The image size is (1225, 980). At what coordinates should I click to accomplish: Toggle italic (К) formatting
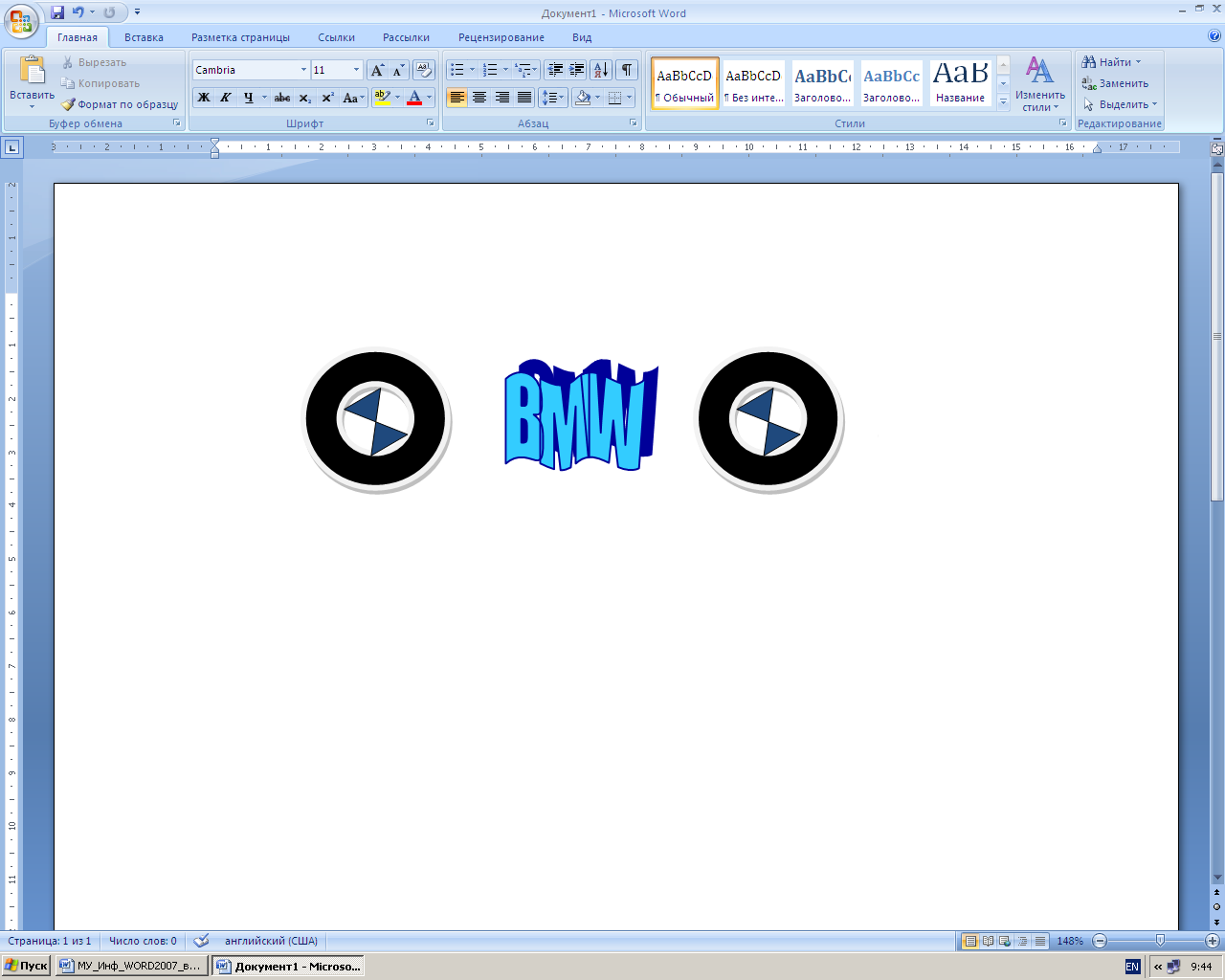click(x=226, y=98)
